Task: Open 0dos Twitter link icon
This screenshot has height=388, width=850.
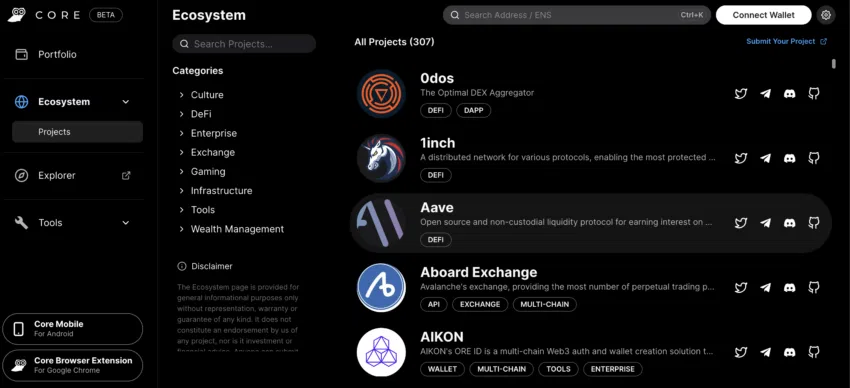Action: (x=740, y=94)
